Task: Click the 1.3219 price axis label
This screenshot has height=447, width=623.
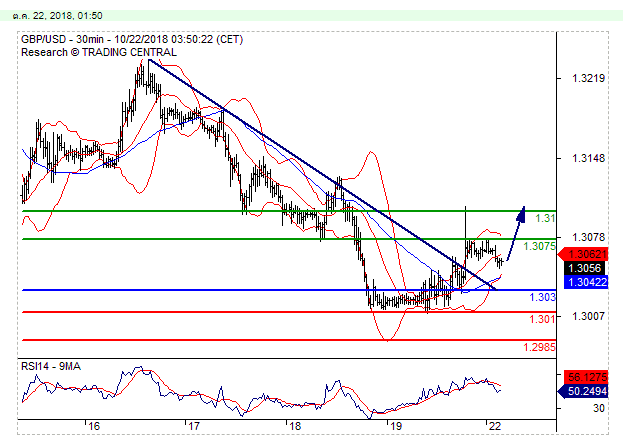Action: pyautogui.click(x=587, y=78)
